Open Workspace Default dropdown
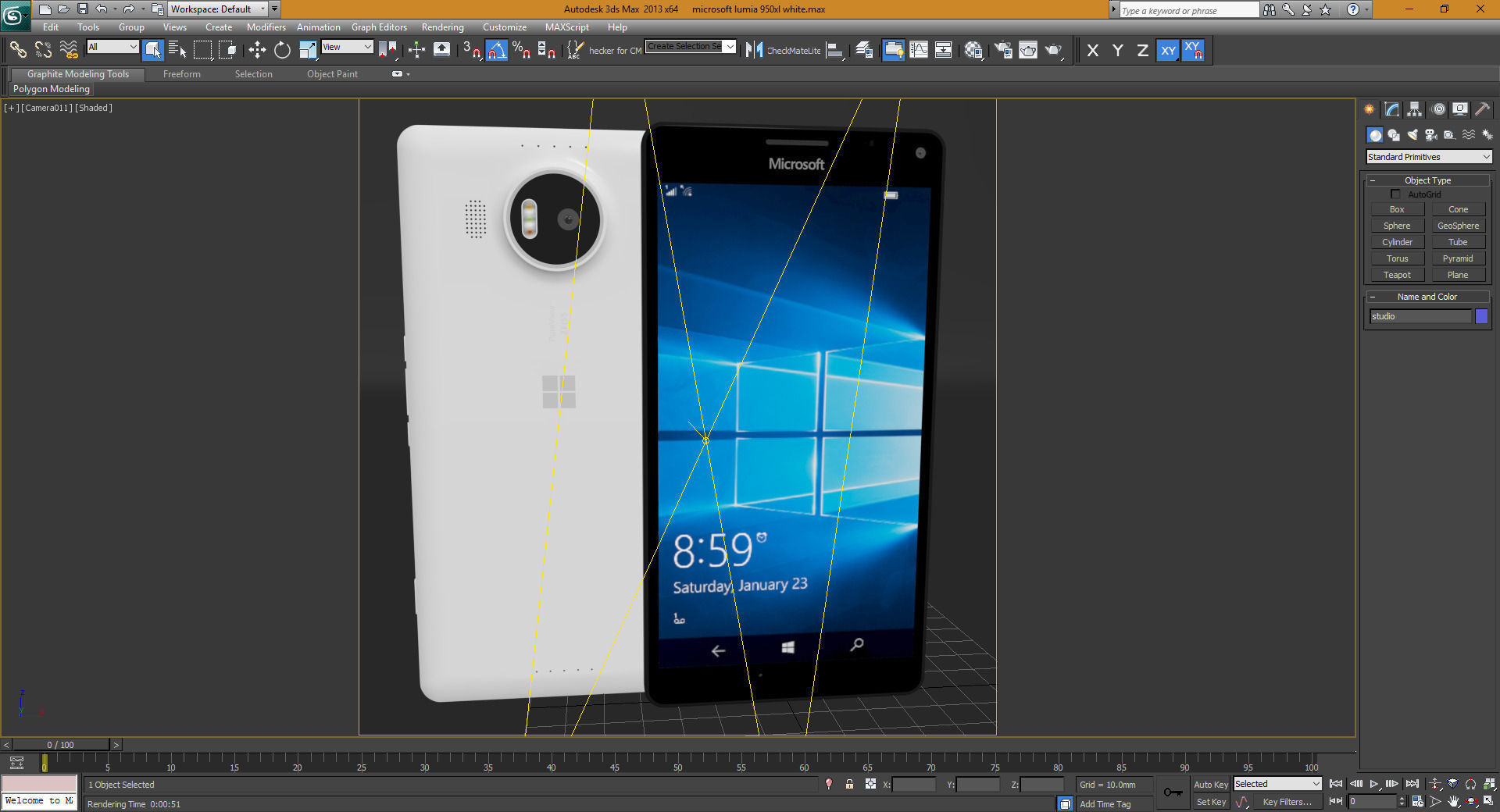1500x812 pixels. click(217, 9)
